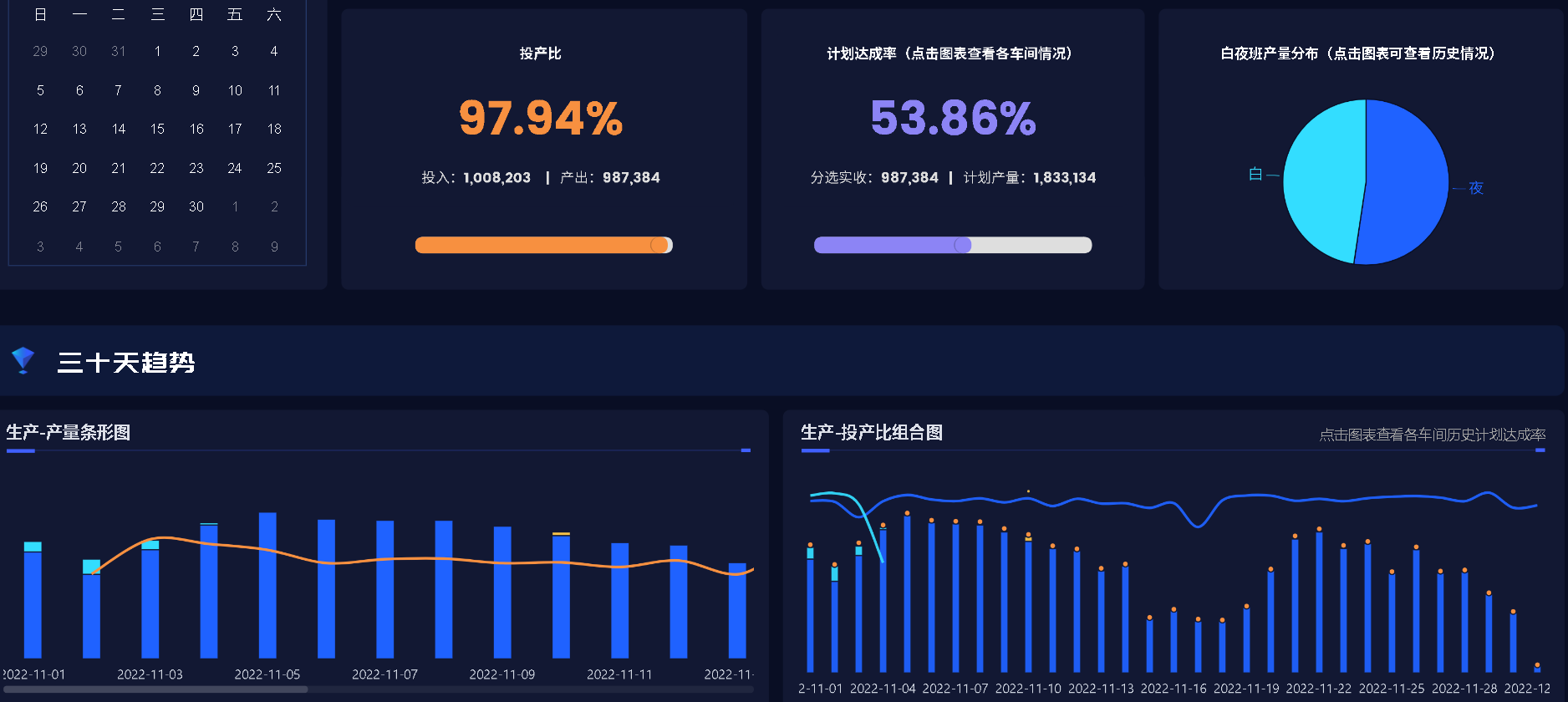Click the 2022-11-22 bar in 投产比组合图

click(1319, 602)
